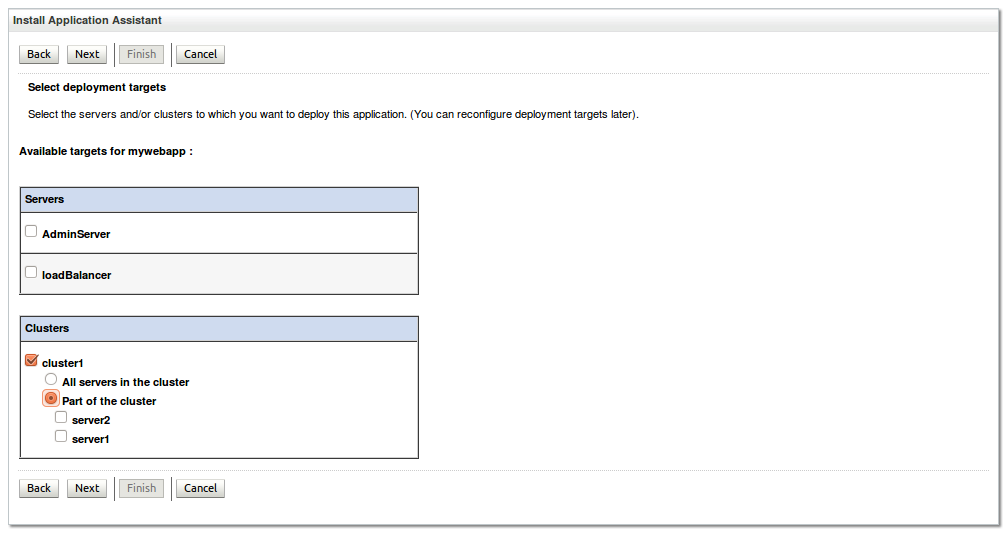Select 'All servers in the cluster' radio
This screenshot has height=533, width=1006.
pos(51,380)
